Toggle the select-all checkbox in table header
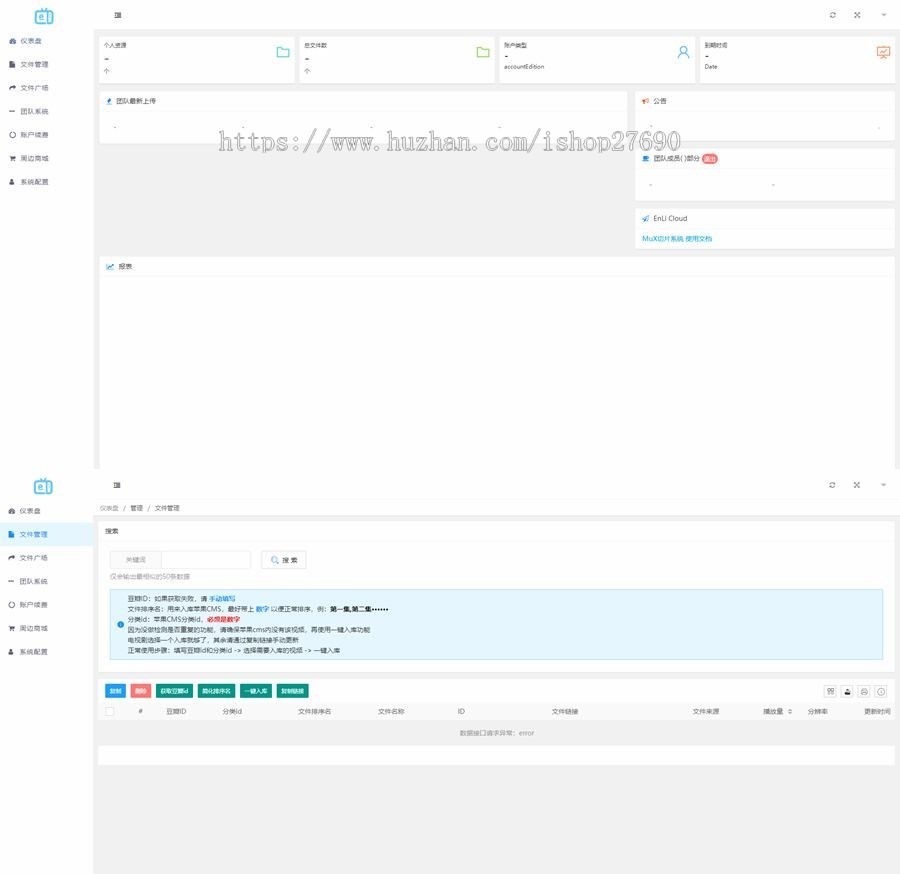Screen dimensions: 900x874 [110, 711]
